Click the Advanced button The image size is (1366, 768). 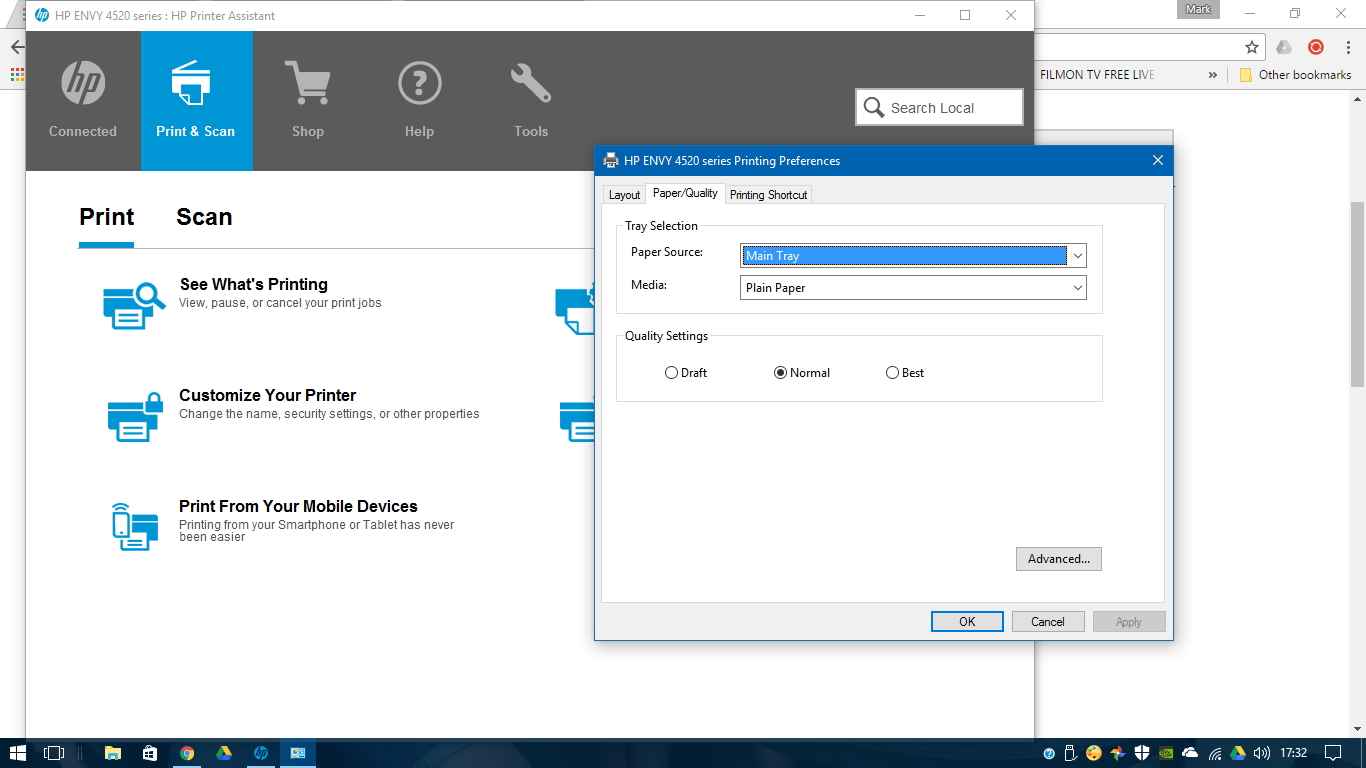tap(1059, 559)
